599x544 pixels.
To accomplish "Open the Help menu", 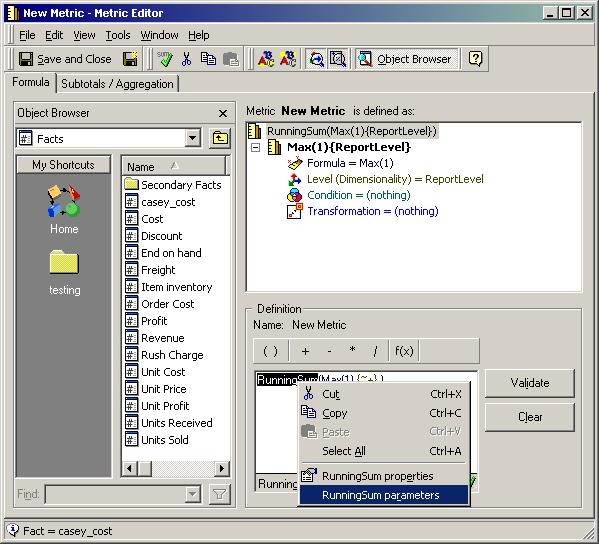I will pos(199,35).
